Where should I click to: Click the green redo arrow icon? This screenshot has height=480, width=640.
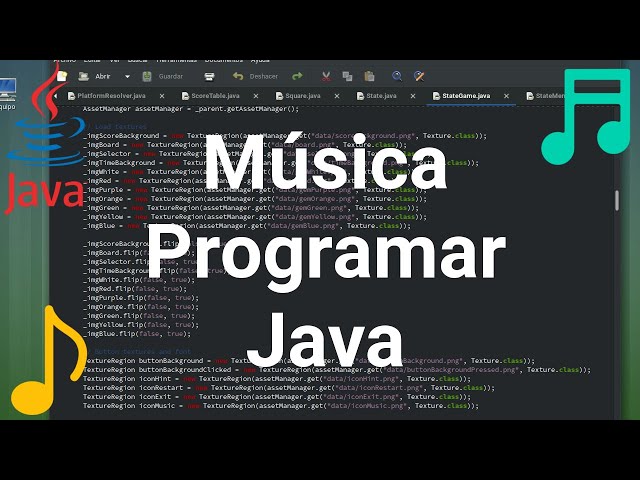click(x=297, y=76)
